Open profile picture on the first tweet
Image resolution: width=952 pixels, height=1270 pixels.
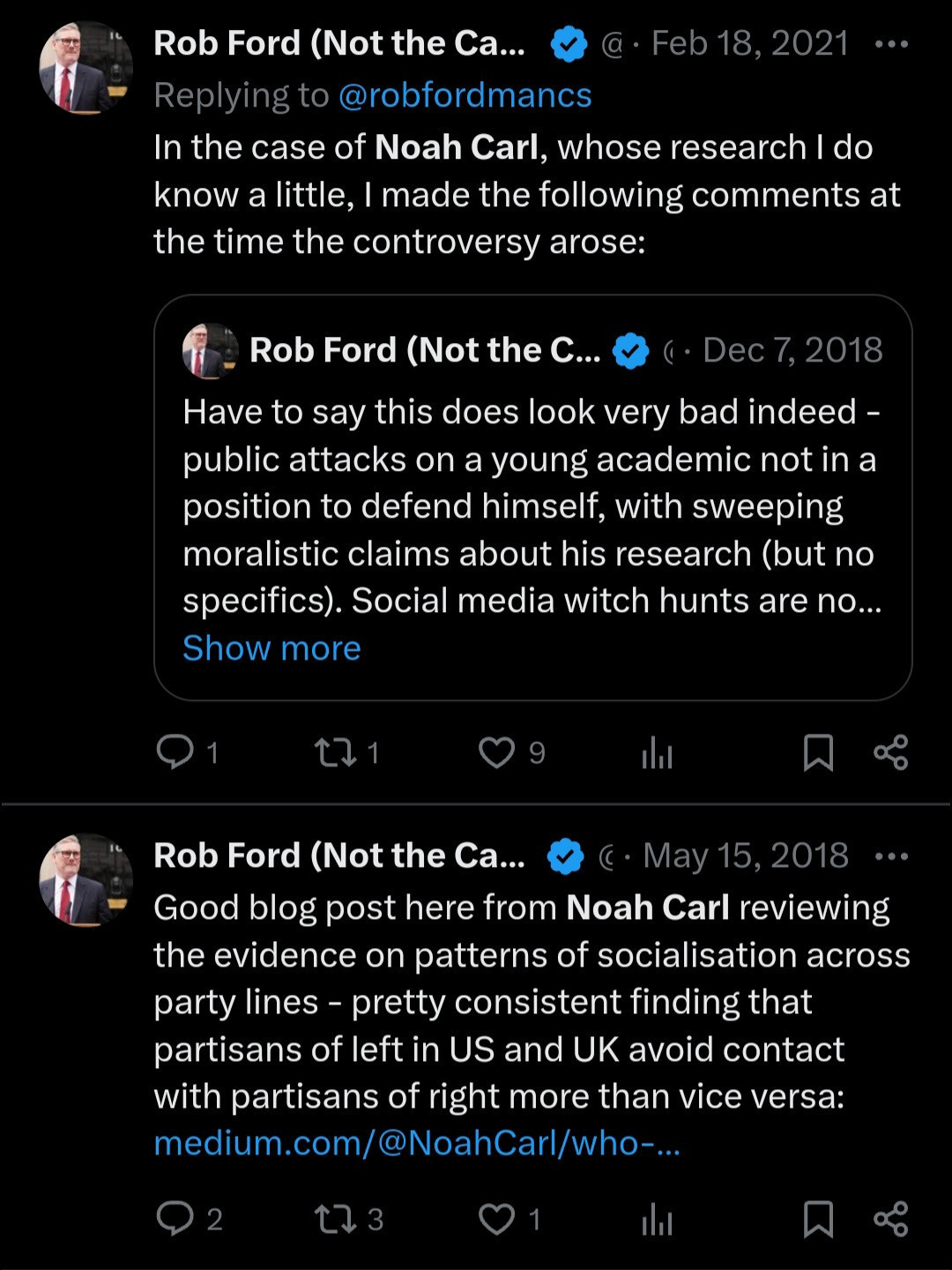point(86,68)
